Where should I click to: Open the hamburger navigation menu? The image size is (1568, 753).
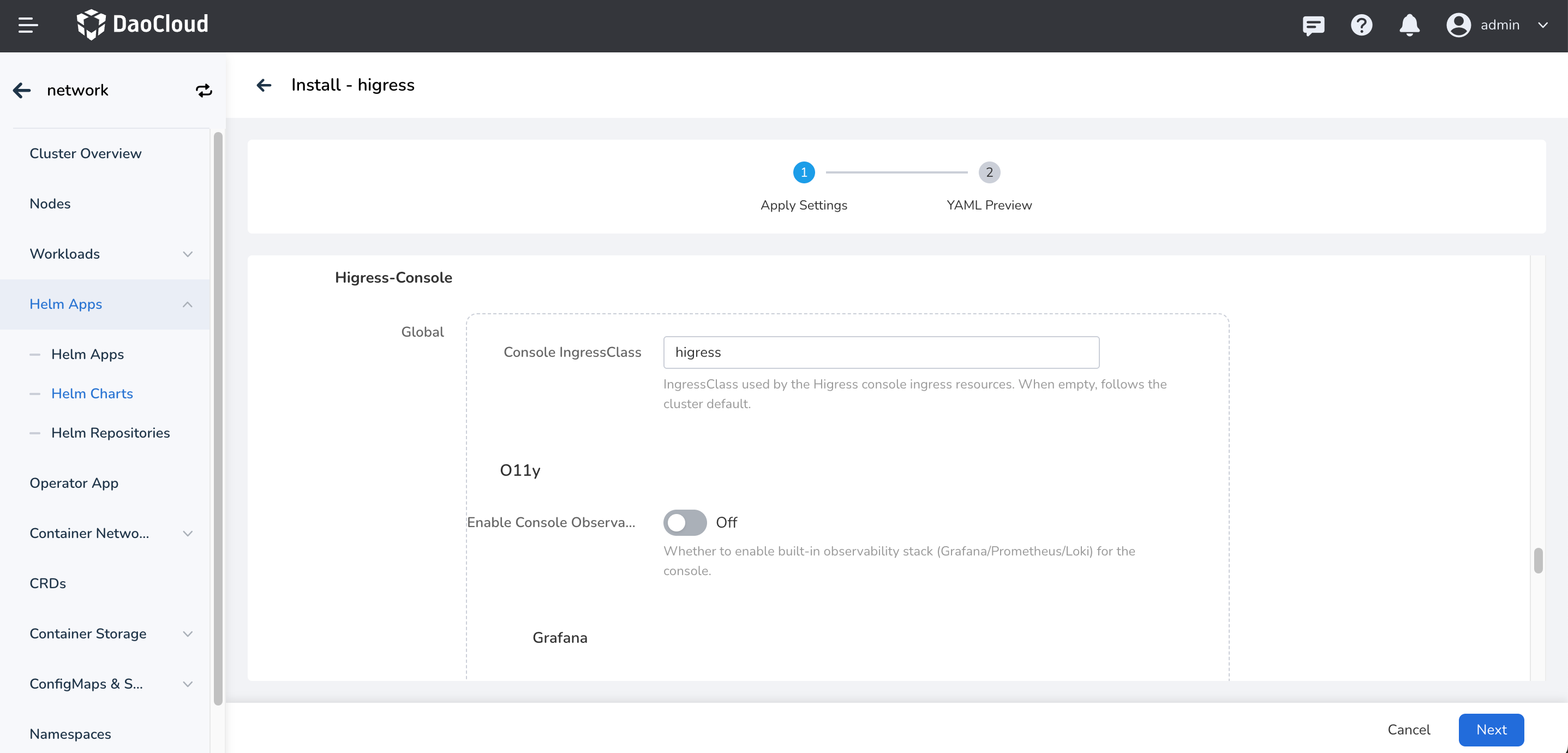point(28,25)
